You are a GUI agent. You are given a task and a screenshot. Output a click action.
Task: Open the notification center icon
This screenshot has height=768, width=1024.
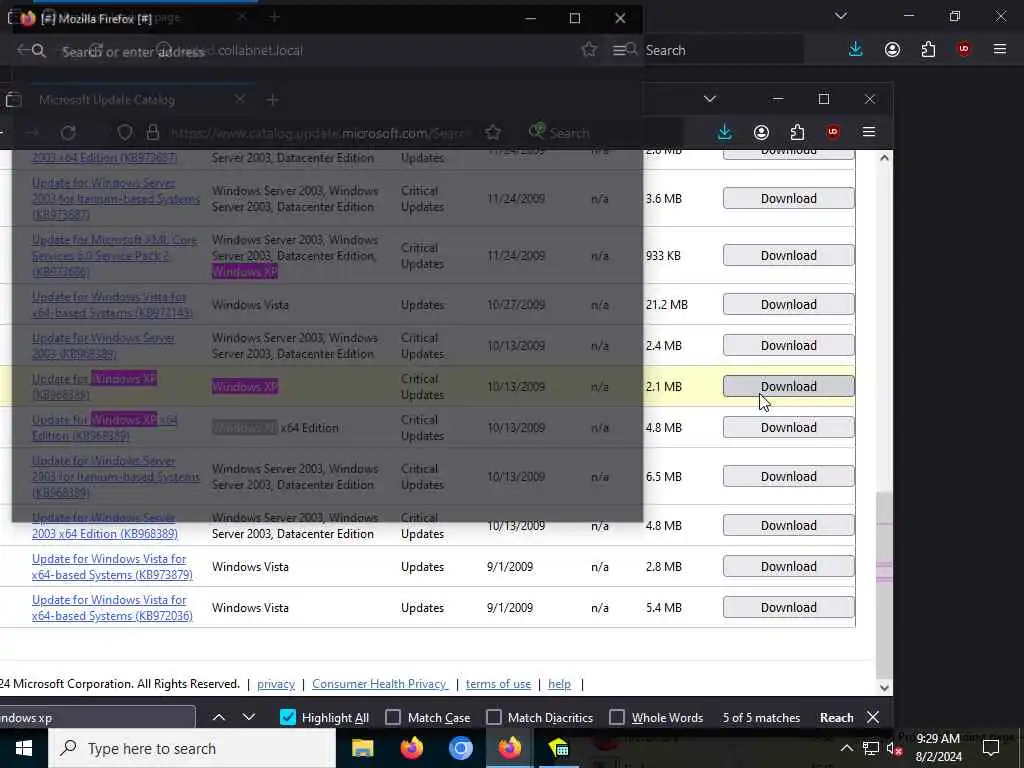point(991,748)
